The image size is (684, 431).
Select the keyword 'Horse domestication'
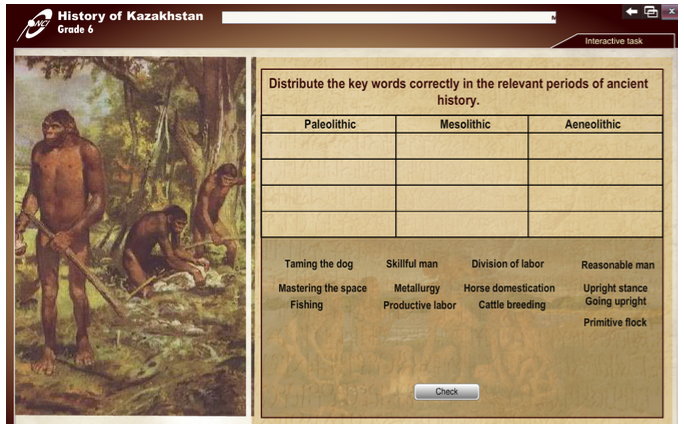coord(509,288)
